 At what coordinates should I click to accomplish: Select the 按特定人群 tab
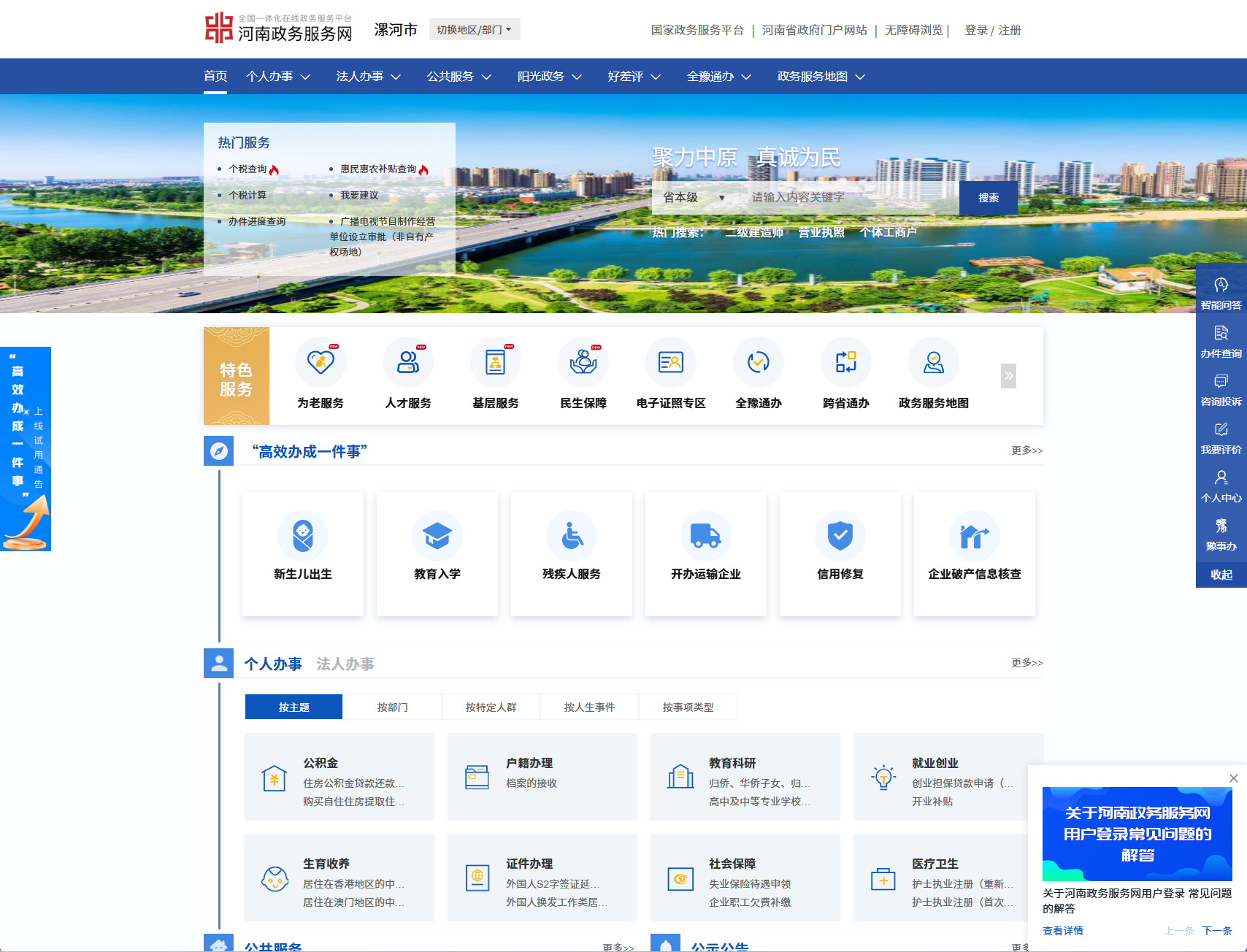(491, 707)
